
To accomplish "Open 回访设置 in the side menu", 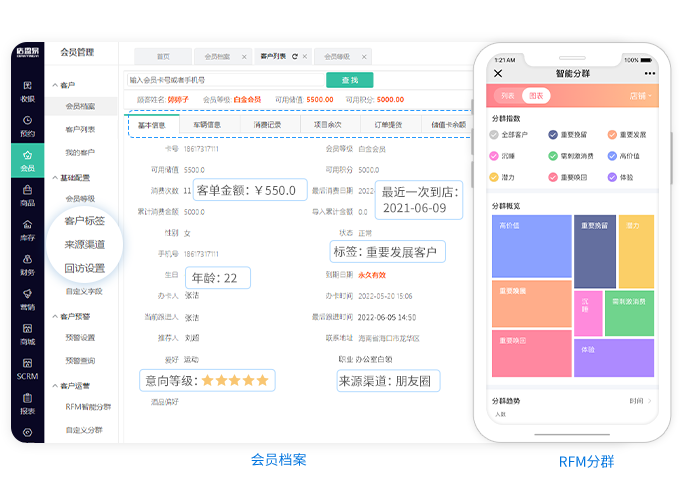I will tap(85, 268).
